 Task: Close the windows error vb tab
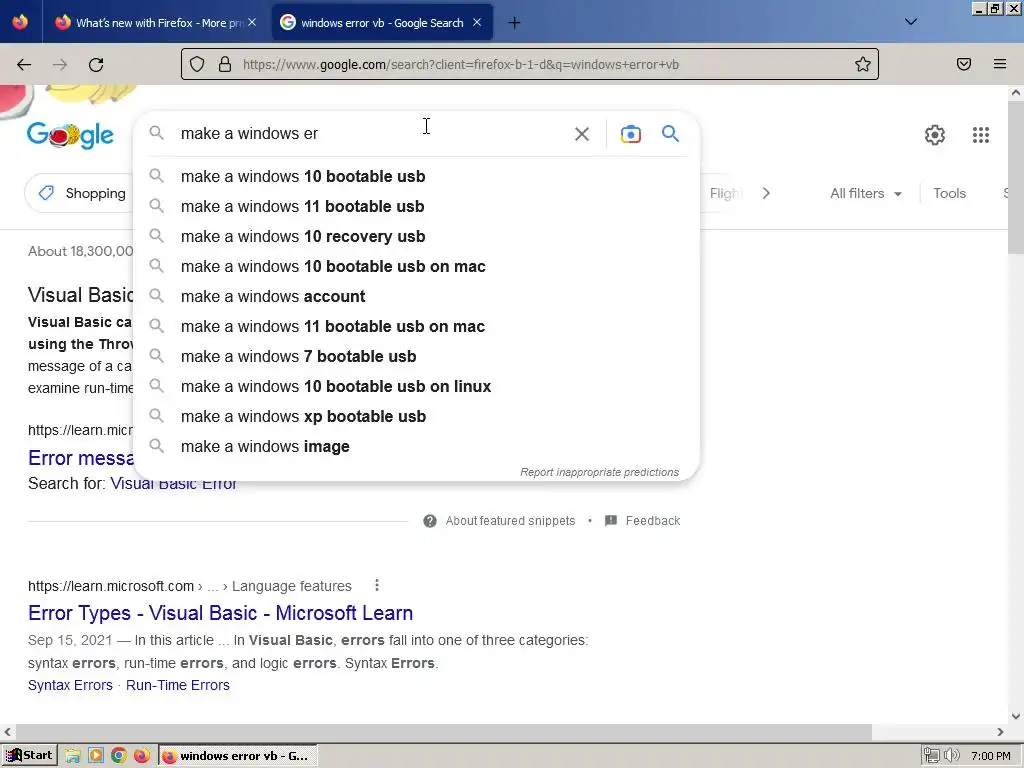(477, 23)
